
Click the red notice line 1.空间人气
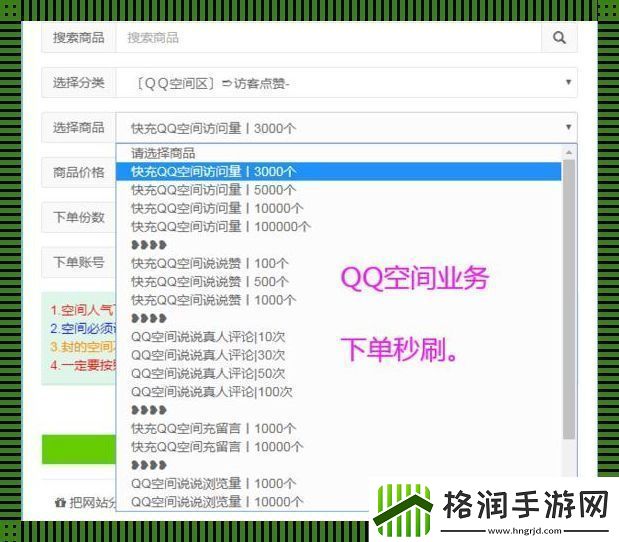[83, 310]
